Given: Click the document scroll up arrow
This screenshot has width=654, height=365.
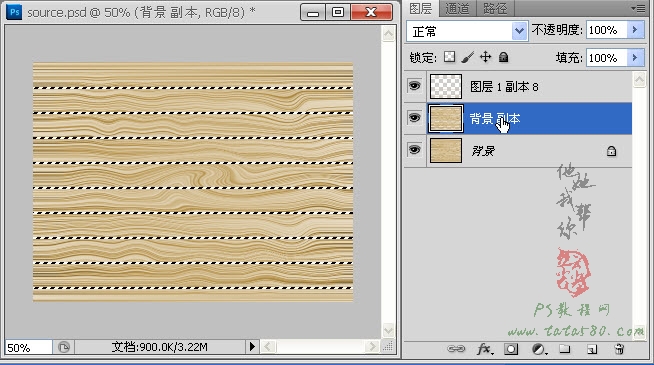Looking at the screenshot, I should tap(388, 34).
